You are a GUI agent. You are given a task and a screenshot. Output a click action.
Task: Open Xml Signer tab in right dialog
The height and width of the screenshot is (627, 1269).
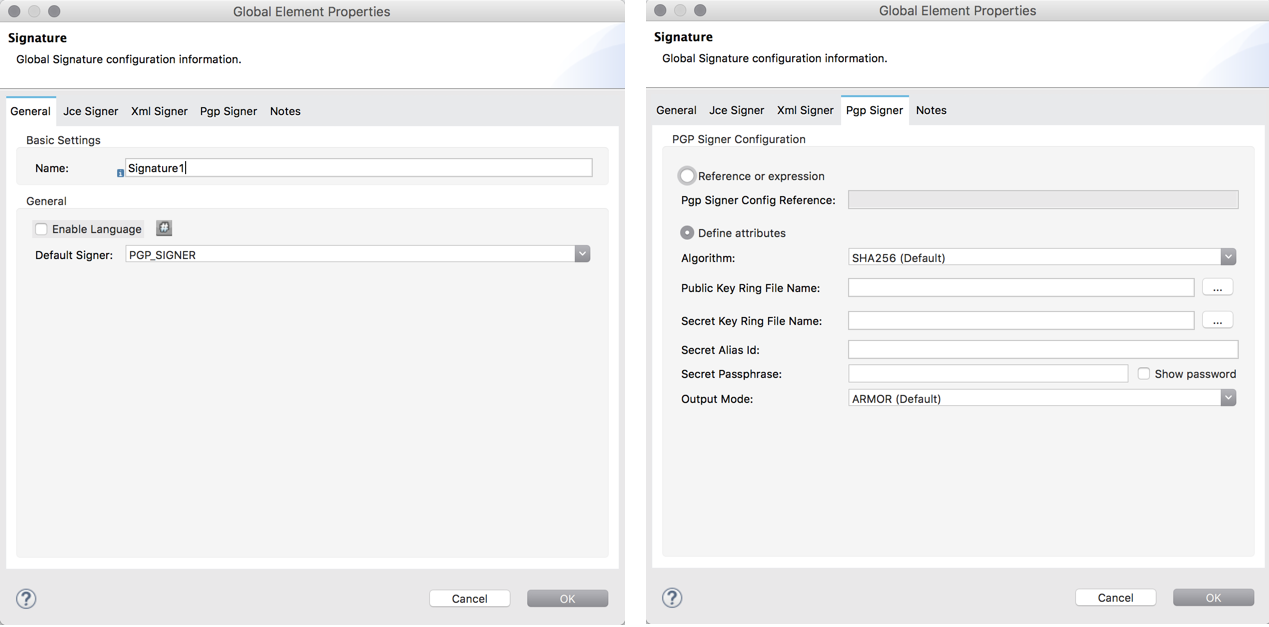(805, 110)
